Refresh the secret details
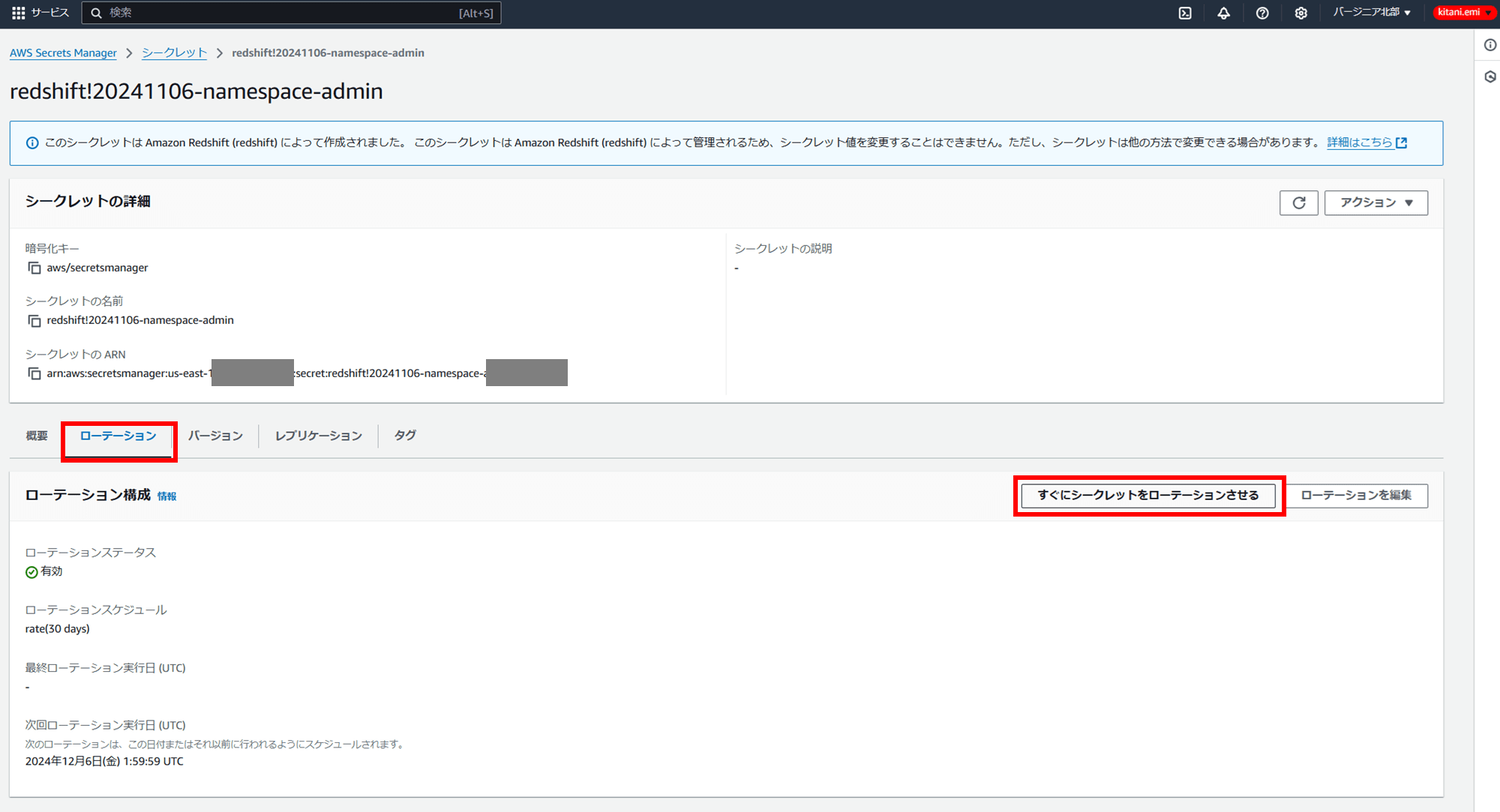The width and height of the screenshot is (1500, 812). click(x=1299, y=202)
